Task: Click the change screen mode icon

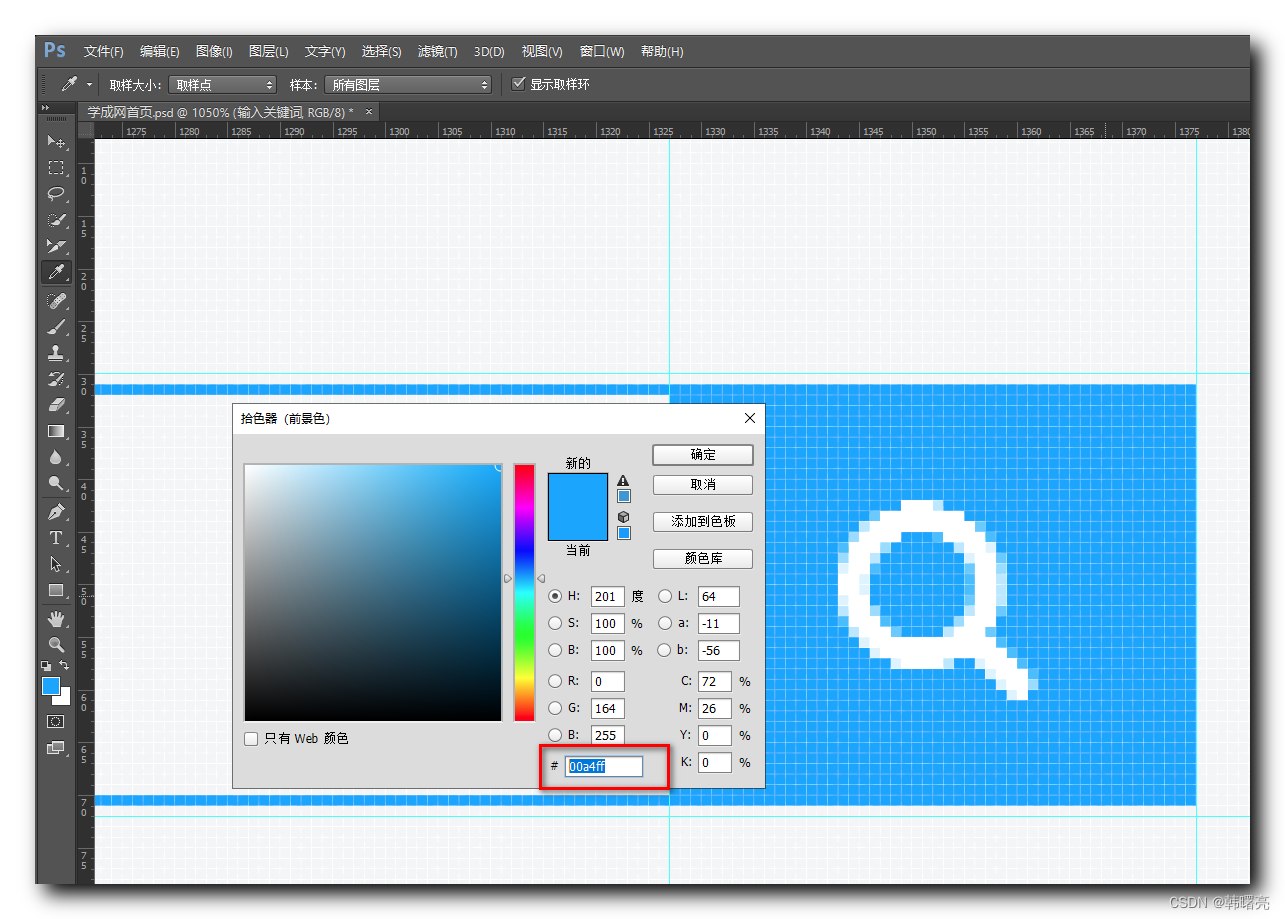Action: point(56,747)
